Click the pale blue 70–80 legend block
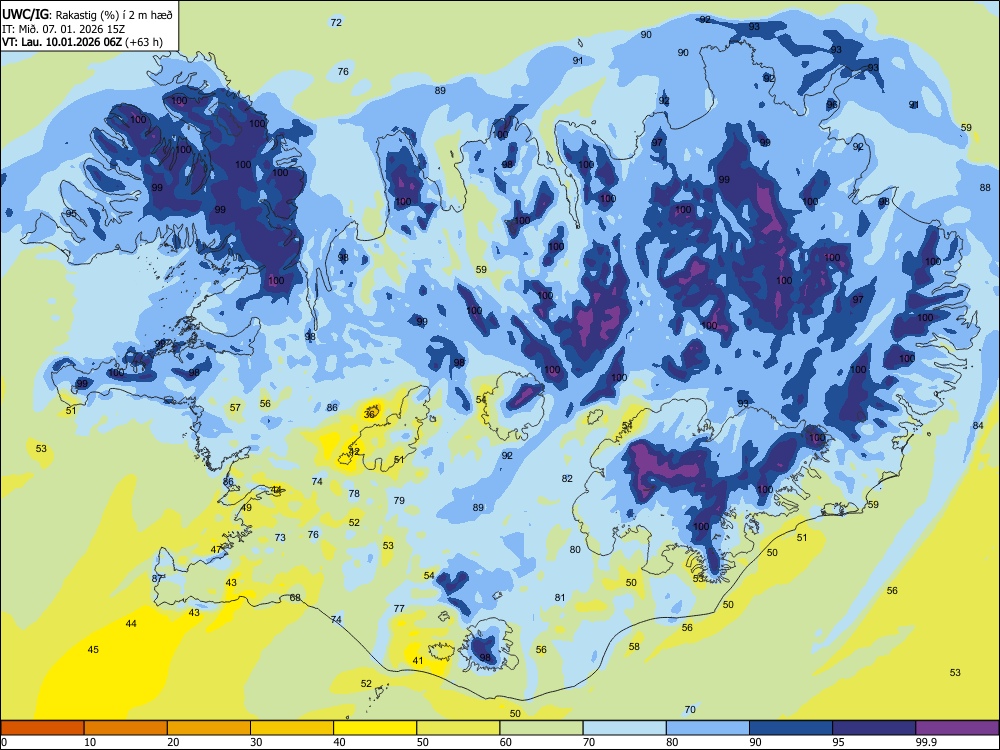Viewport: 1000px width, 750px height. (624, 728)
